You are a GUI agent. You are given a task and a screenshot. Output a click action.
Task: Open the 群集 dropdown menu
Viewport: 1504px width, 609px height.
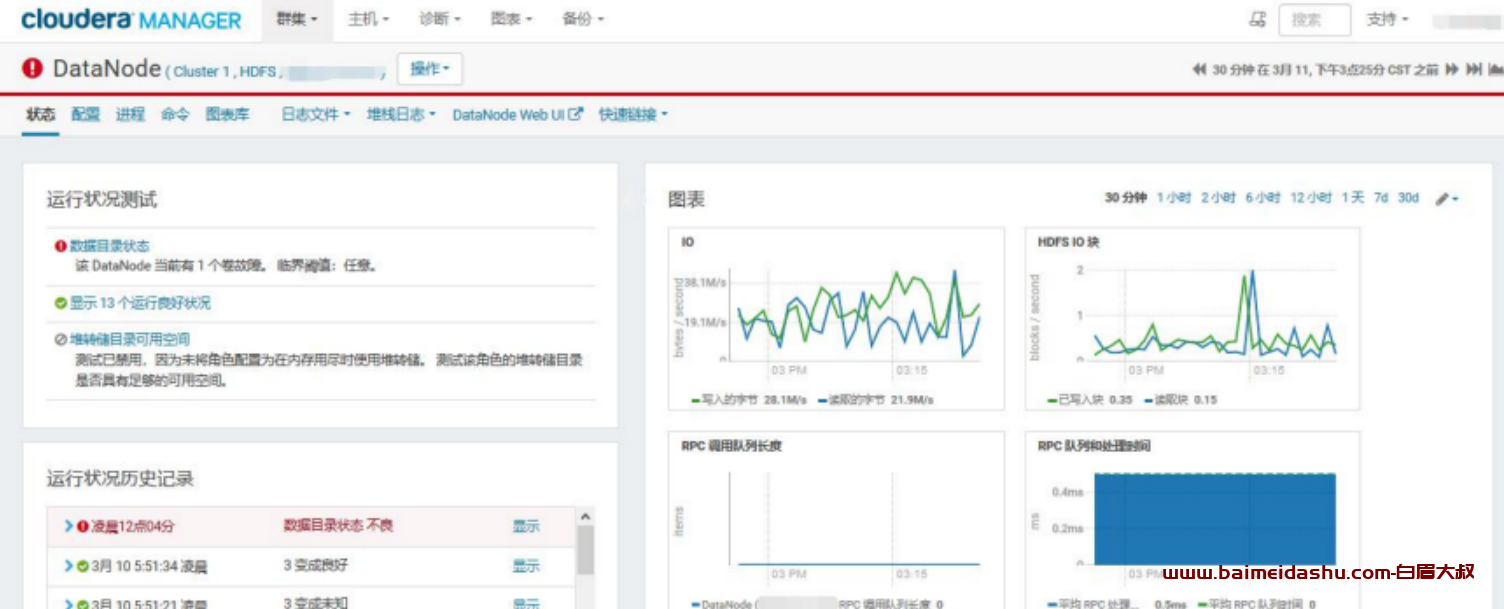[297, 19]
